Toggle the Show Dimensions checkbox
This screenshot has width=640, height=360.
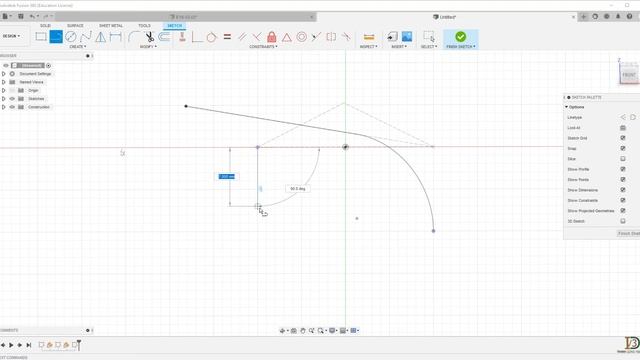pyautogui.click(x=623, y=190)
